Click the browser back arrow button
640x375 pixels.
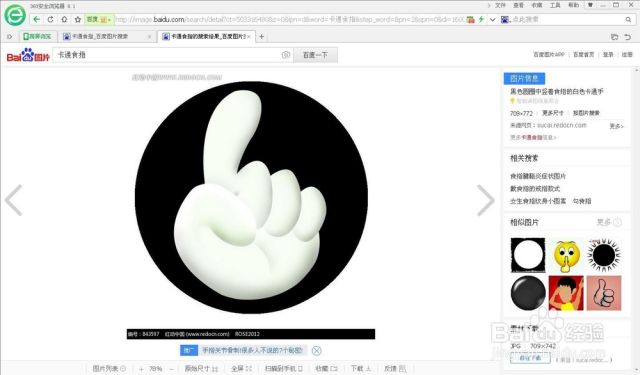(37, 19)
